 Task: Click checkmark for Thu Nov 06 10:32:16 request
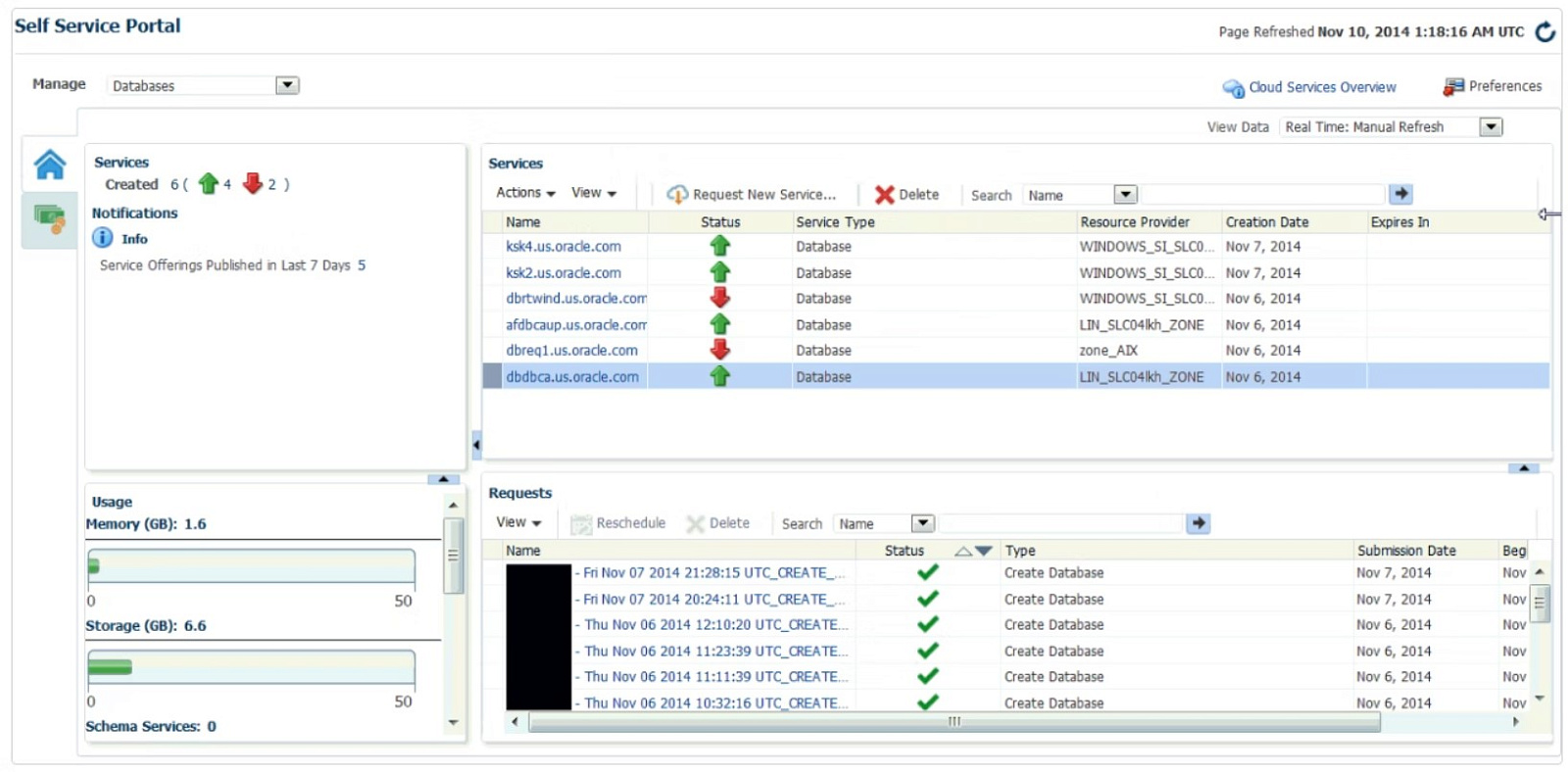pos(928,702)
